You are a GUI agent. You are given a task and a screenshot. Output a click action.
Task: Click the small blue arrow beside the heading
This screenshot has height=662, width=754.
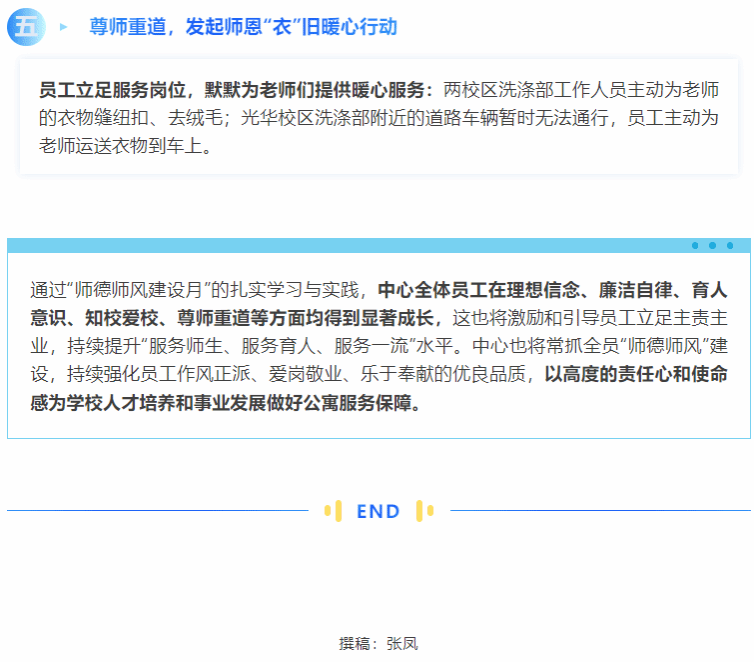[x=63, y=27]
